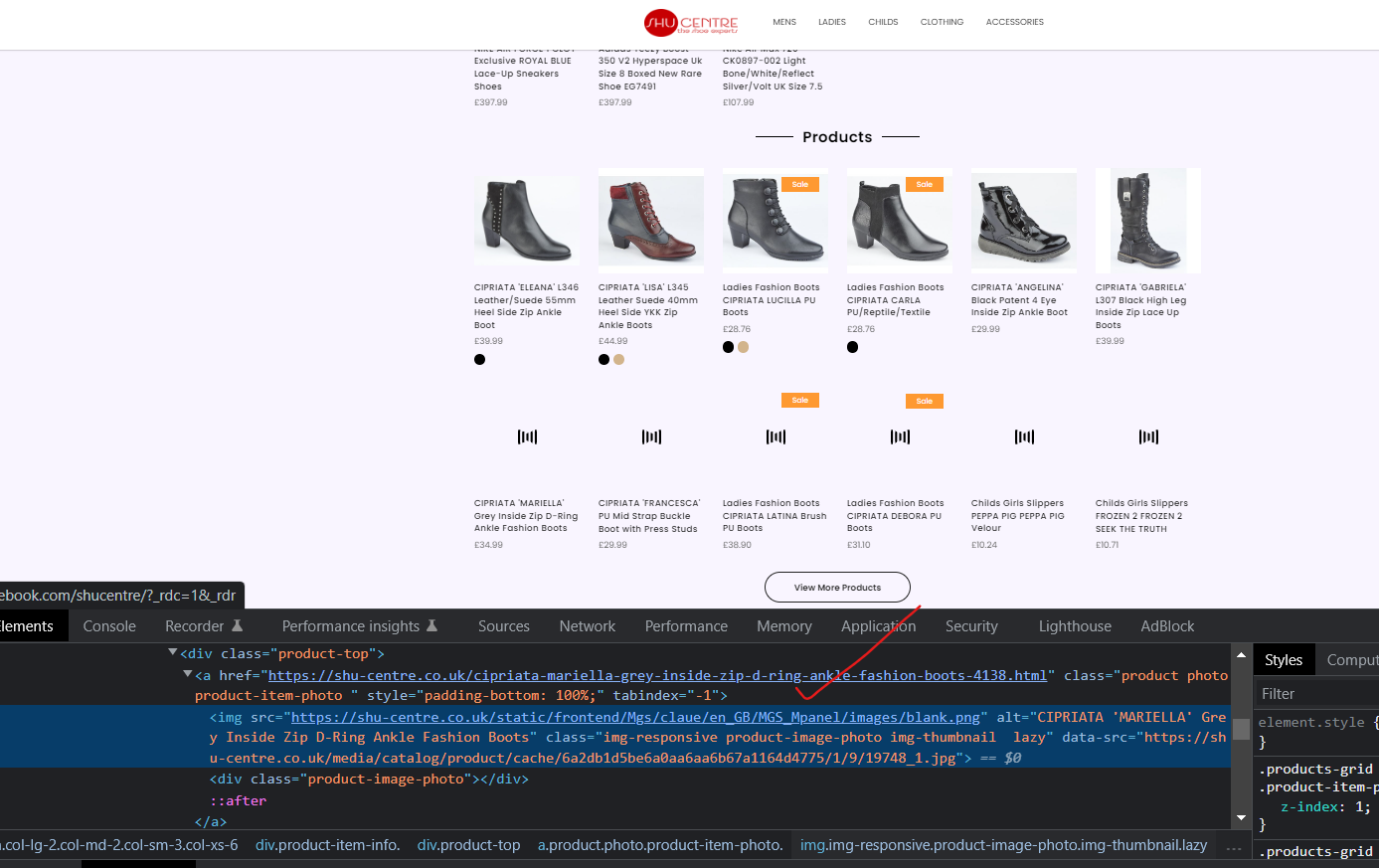The image size is (1379, 868).
Task: Click the breadcrumb overflow ellipsis in DevTools
Action: (x=1234, y=846)
